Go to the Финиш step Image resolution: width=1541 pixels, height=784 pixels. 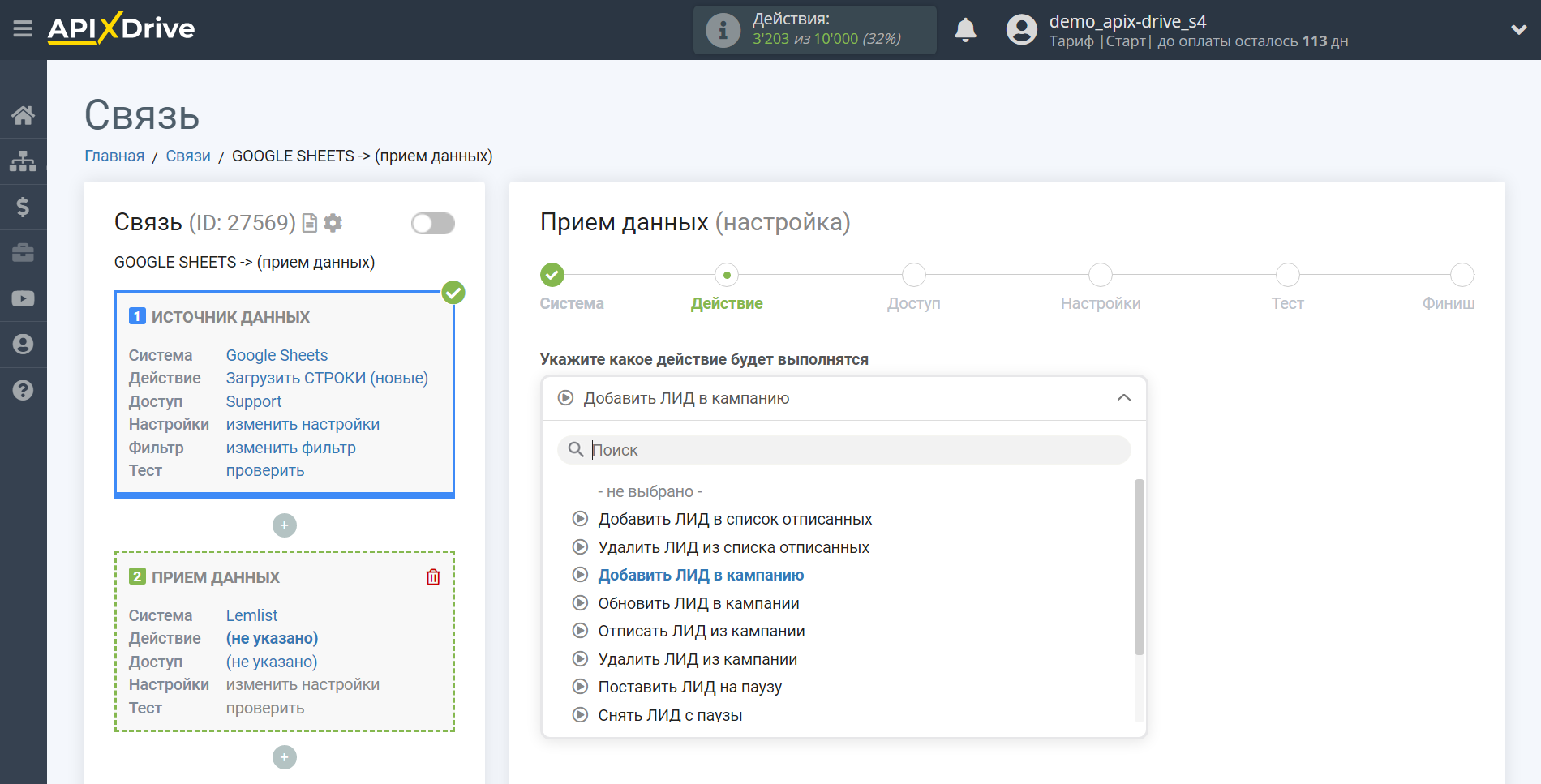click(1462, 275)
